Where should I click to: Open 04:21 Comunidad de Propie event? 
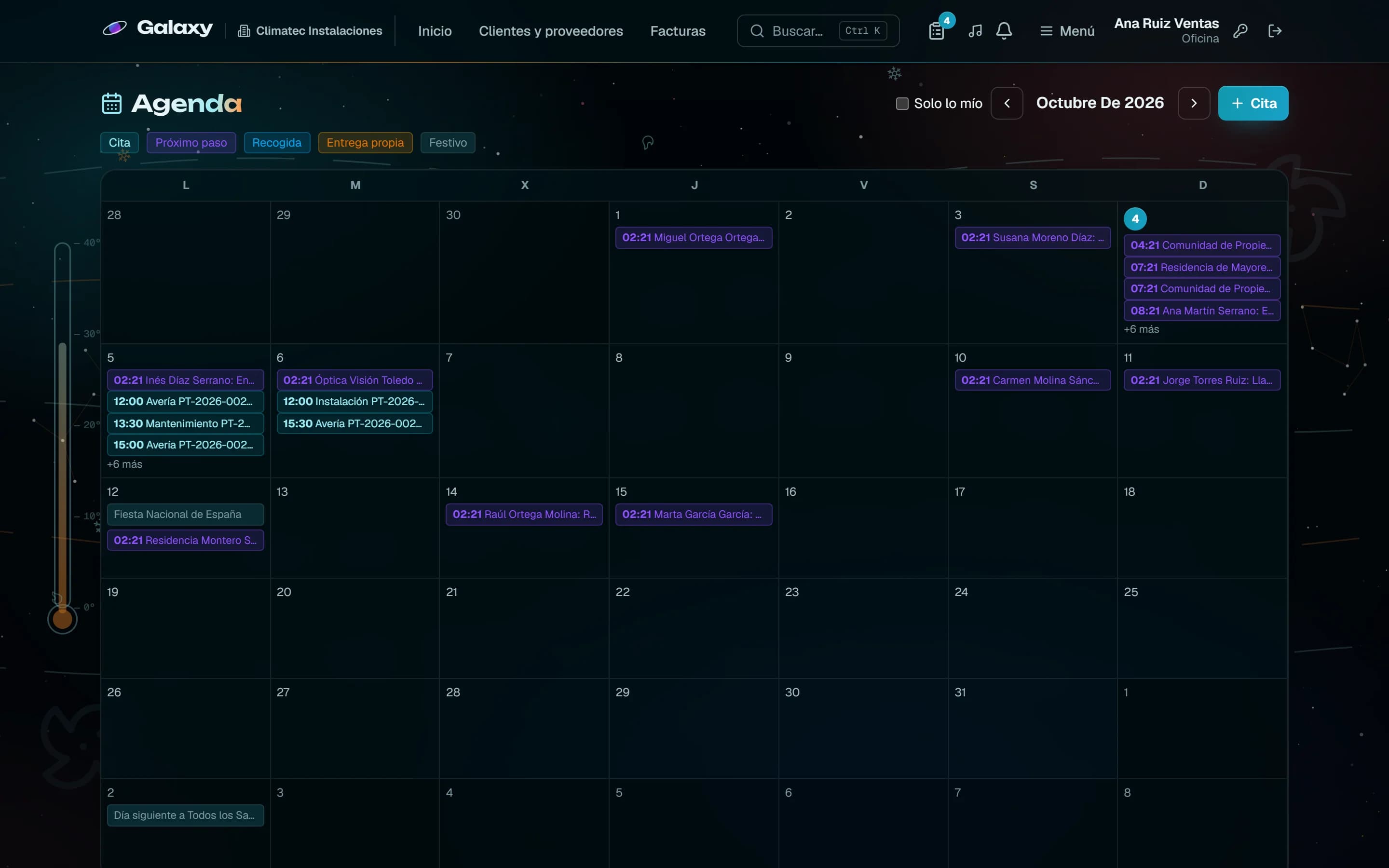(1202, 245)
